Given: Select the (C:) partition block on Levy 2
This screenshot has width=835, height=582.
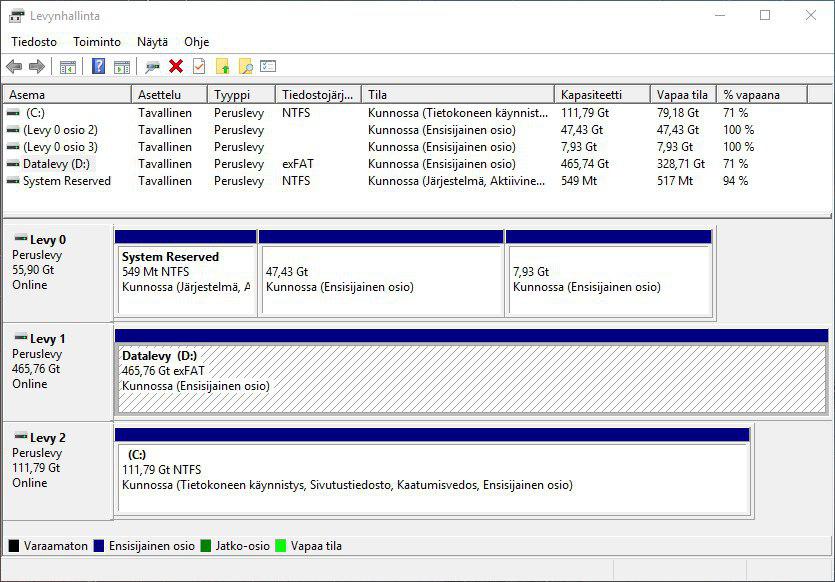Looking at the screenshot, I should coord(432,477).
